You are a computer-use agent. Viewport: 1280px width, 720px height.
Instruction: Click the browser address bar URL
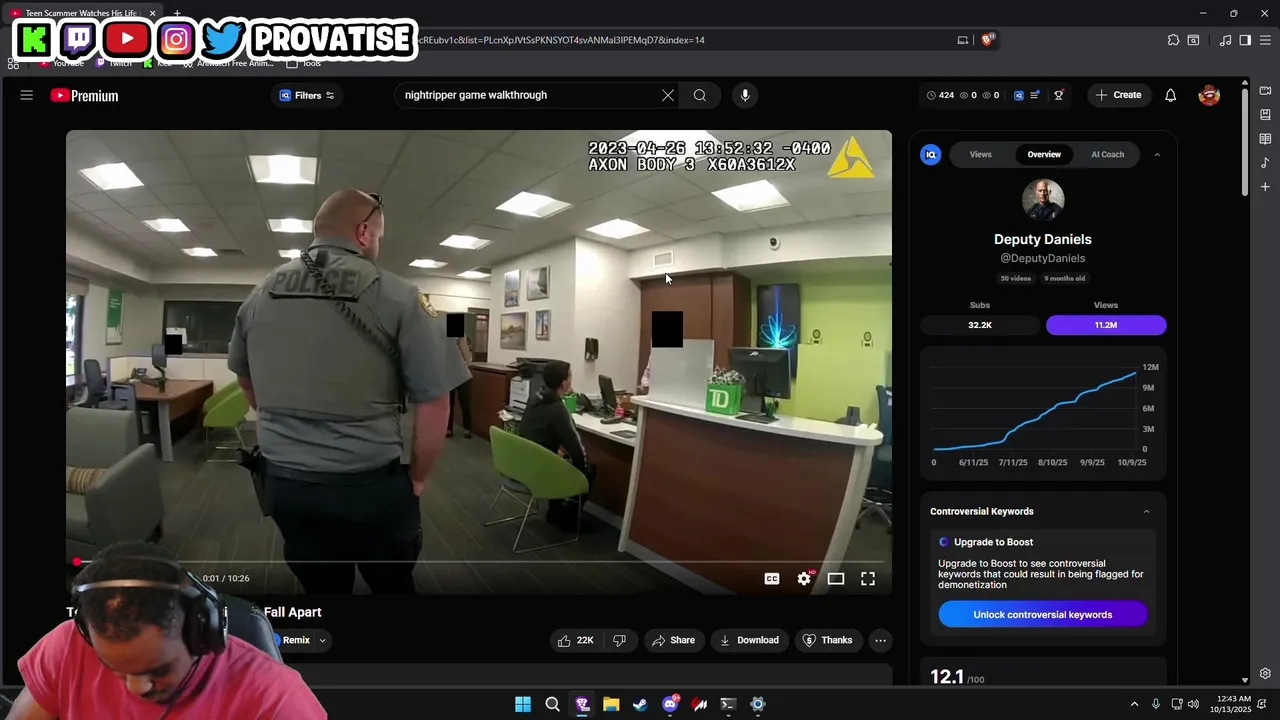click(x=562, y=40)
